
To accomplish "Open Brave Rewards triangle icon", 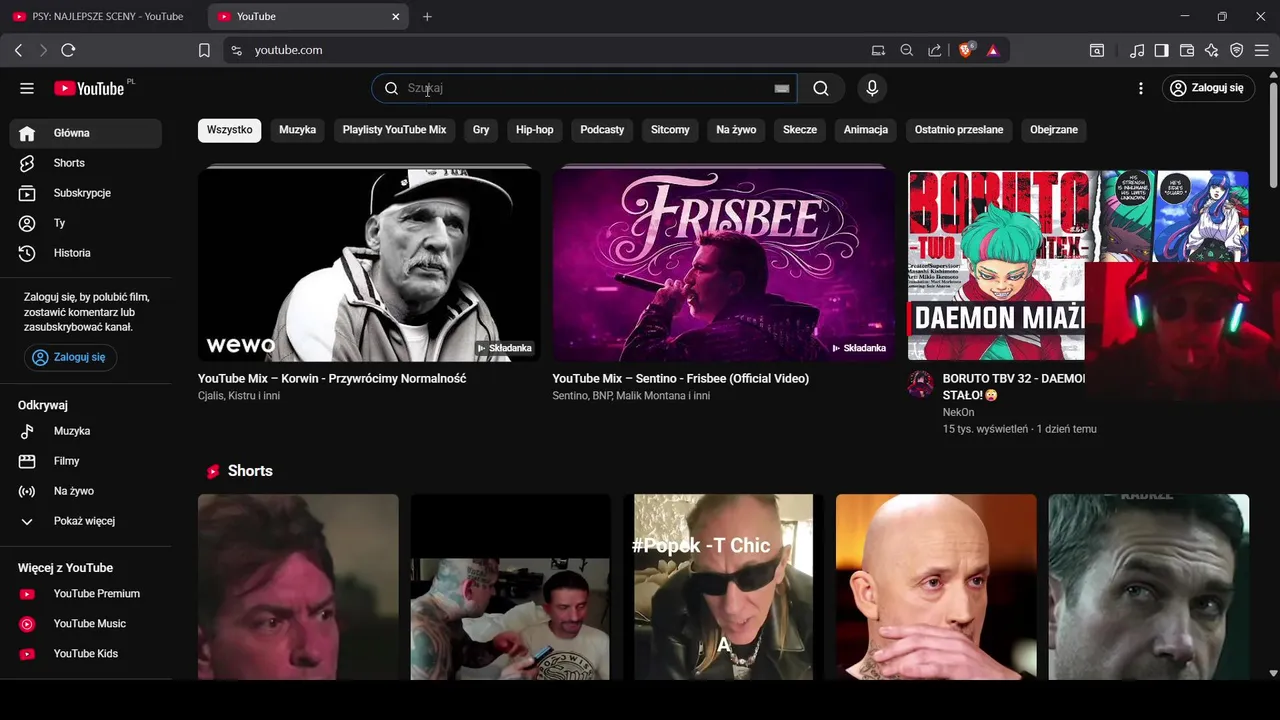I will click(x=993, y=50).
